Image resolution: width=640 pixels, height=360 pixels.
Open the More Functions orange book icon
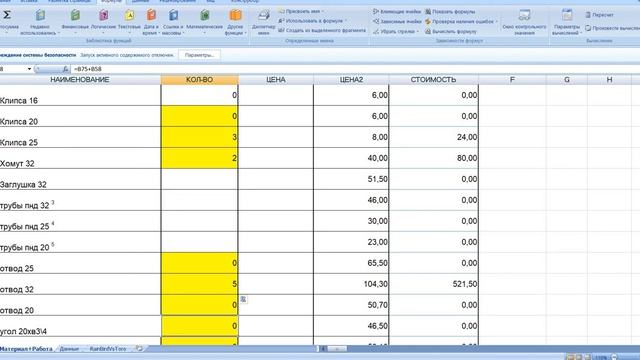(x=236, y=16)
